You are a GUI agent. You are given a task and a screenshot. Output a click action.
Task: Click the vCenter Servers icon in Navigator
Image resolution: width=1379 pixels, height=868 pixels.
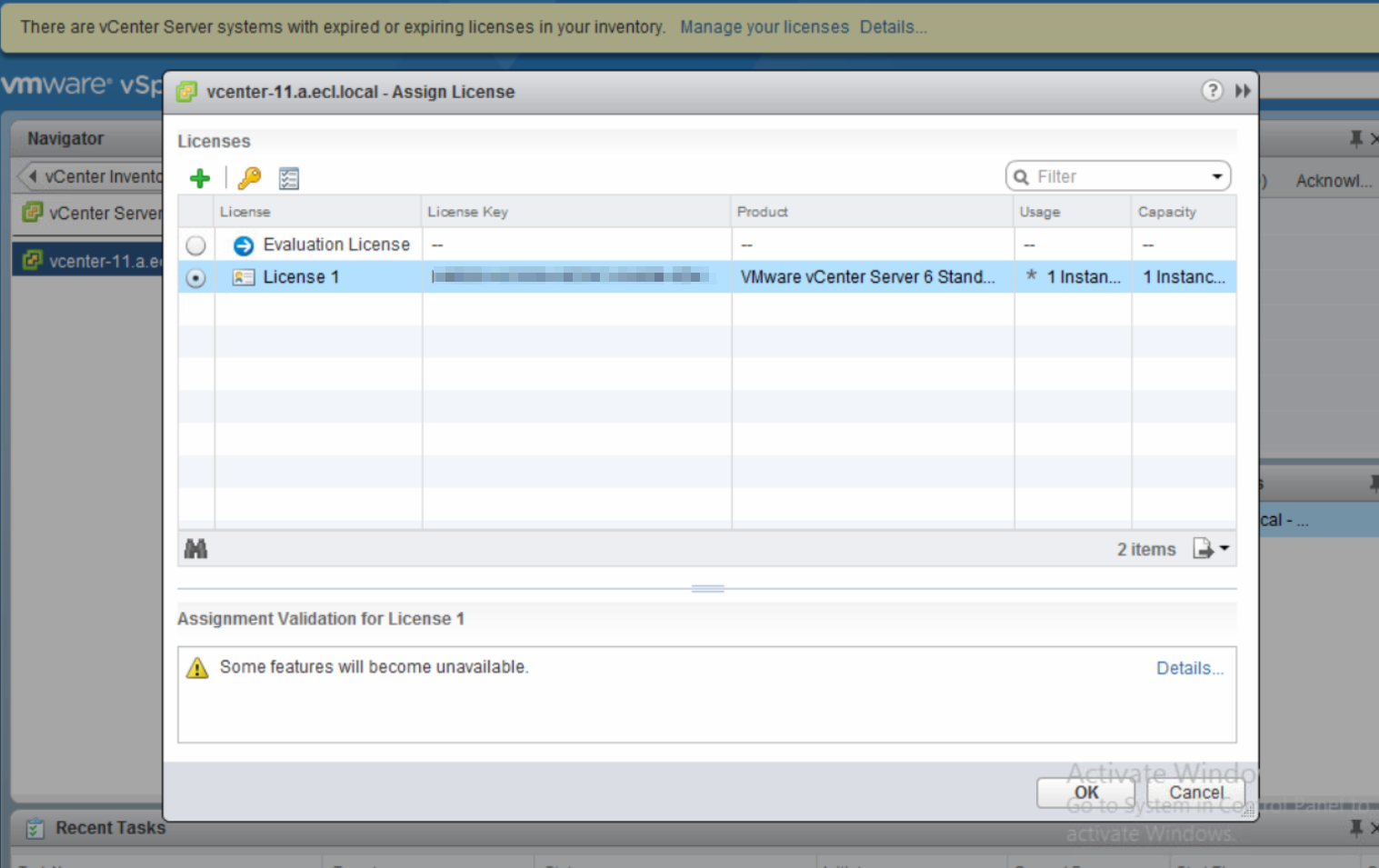tap(33, 213)
